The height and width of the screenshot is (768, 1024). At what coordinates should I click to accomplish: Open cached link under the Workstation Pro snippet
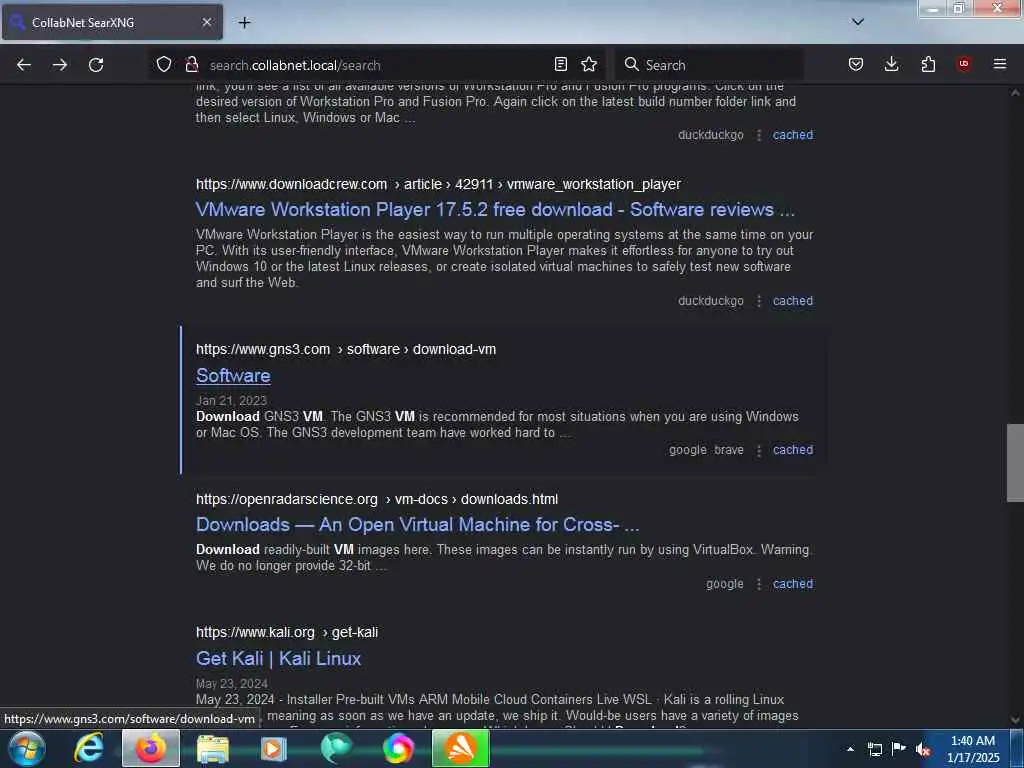coord(793,135)
